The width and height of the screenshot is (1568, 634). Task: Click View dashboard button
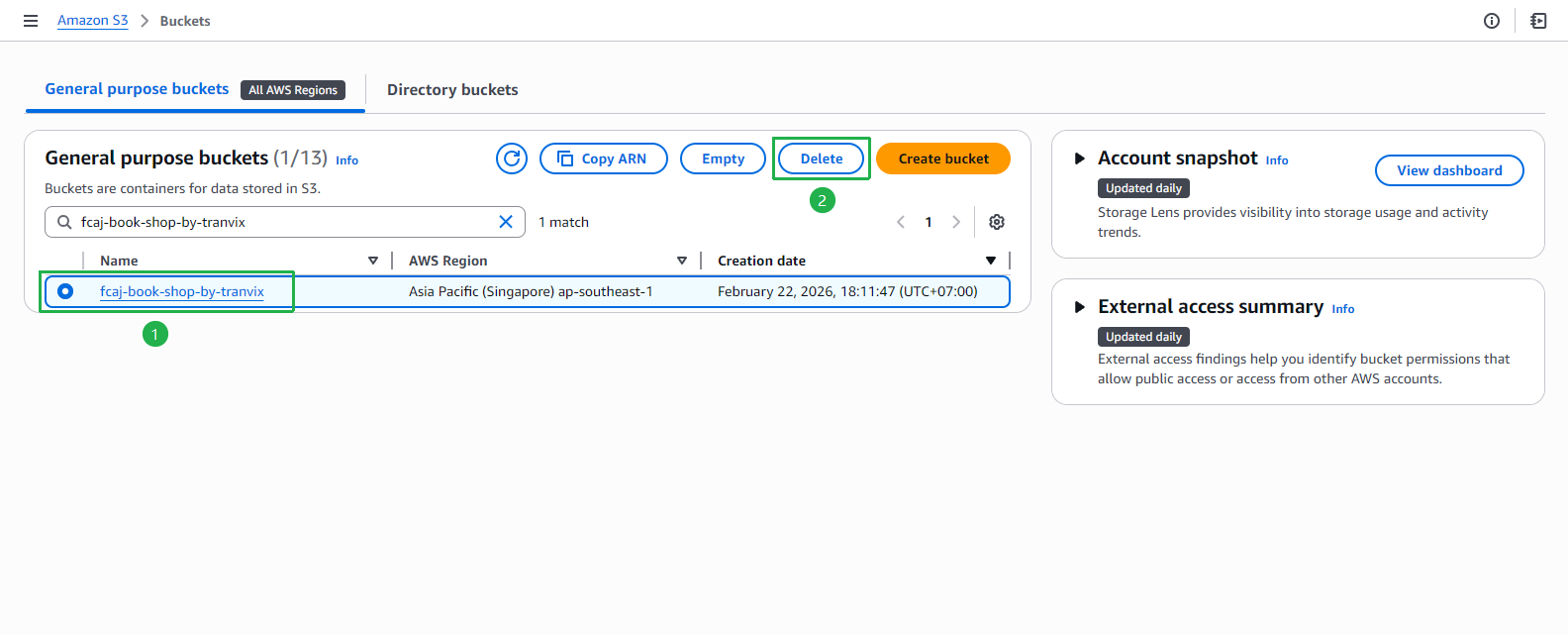point(1449,170)
